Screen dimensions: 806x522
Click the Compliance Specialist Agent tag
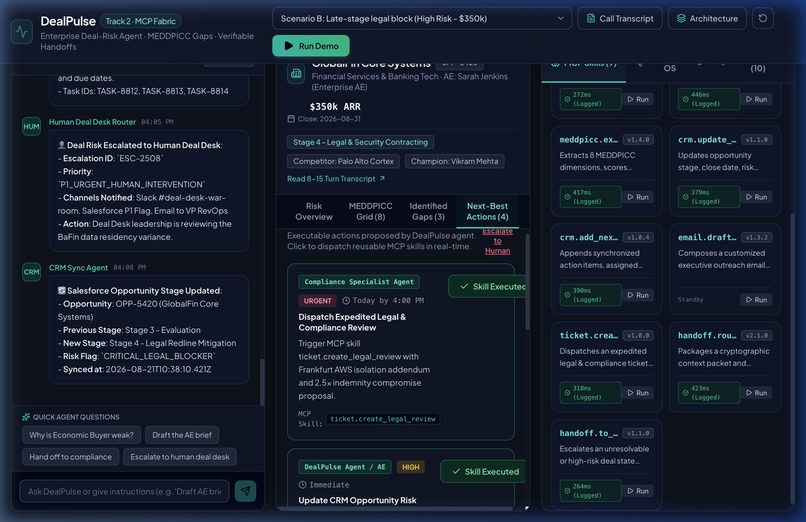359,282
